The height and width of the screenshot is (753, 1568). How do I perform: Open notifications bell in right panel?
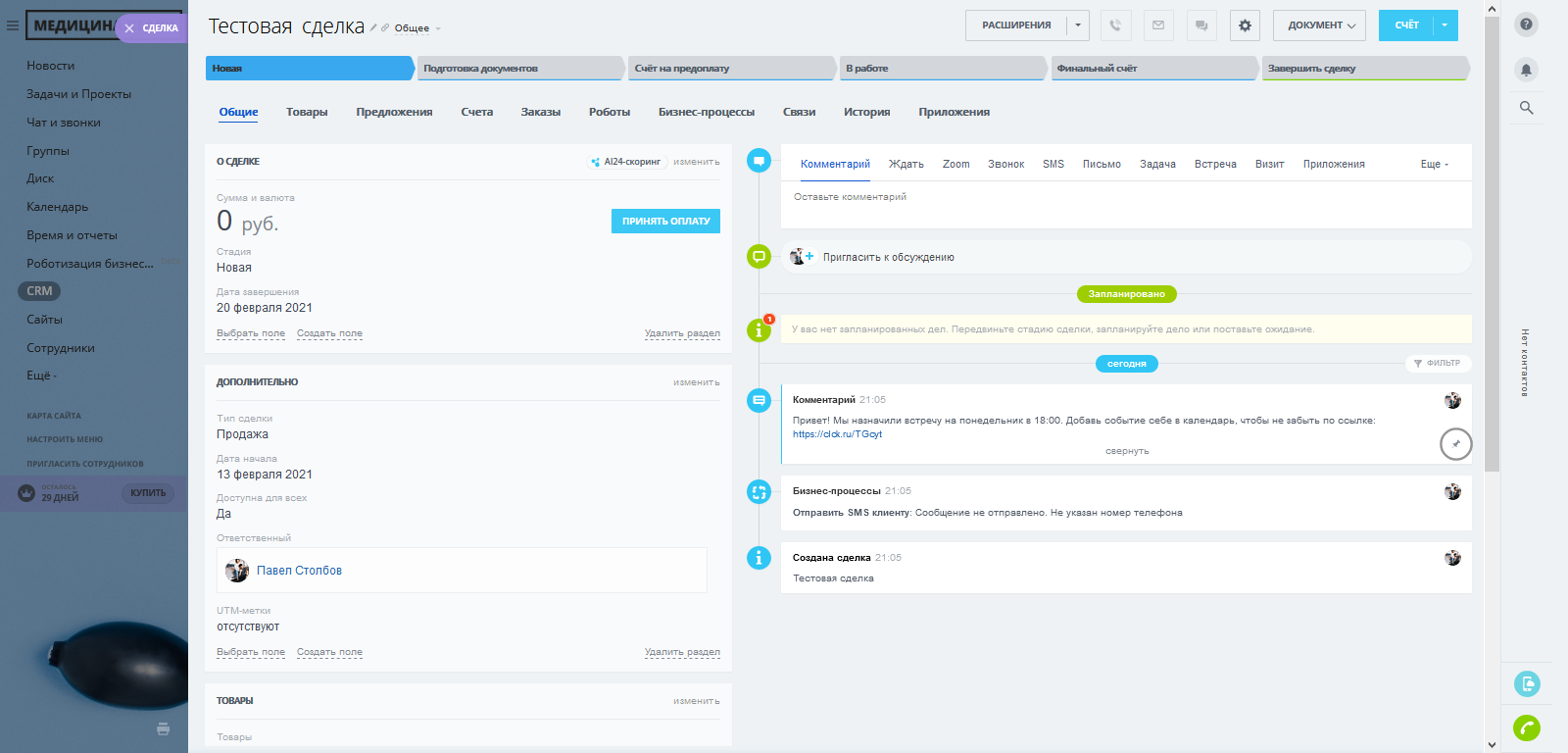(x=1526, y=70)
